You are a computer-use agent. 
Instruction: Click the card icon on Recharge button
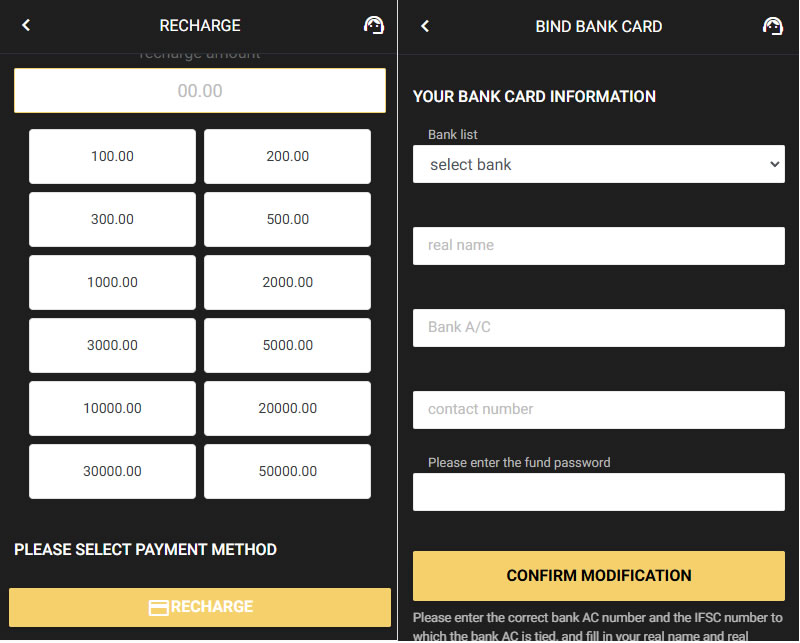pos(158,608)
